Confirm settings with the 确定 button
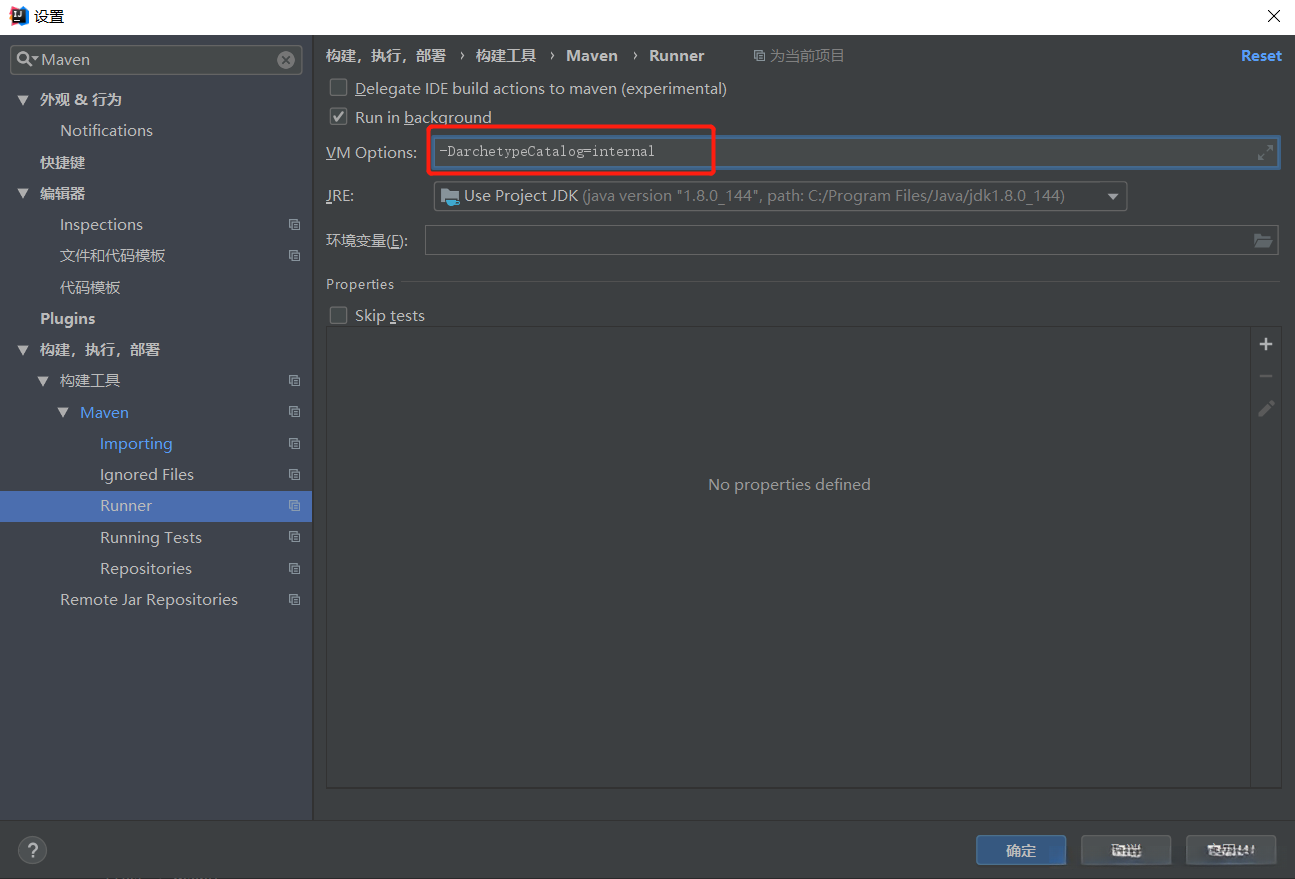This screenshot has height=879, width=1295. pos(1021,850)
